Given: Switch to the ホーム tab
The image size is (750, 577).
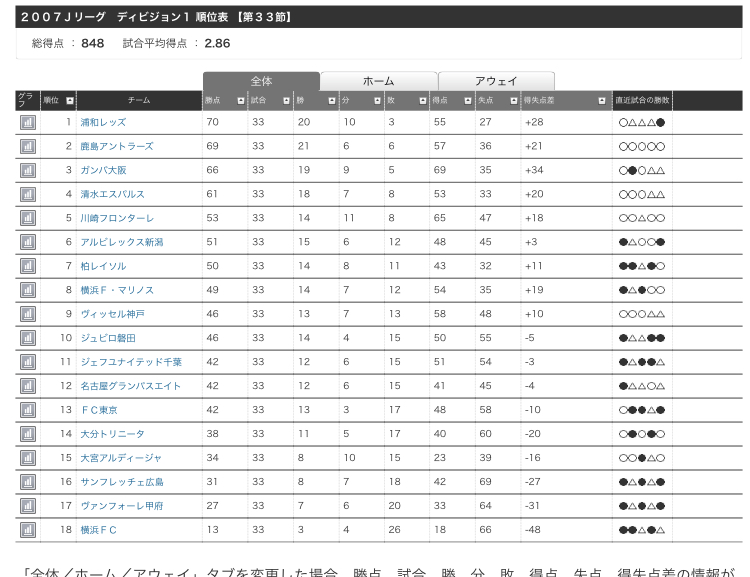Looking at the screenshot, I should tap(379, 81).
